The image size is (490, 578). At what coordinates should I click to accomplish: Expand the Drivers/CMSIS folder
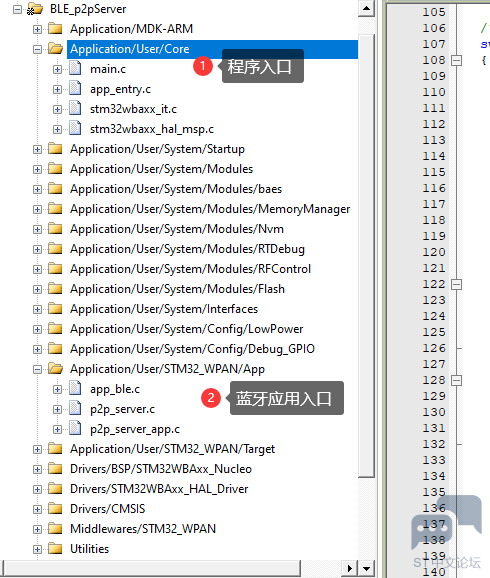coord(37,509)
